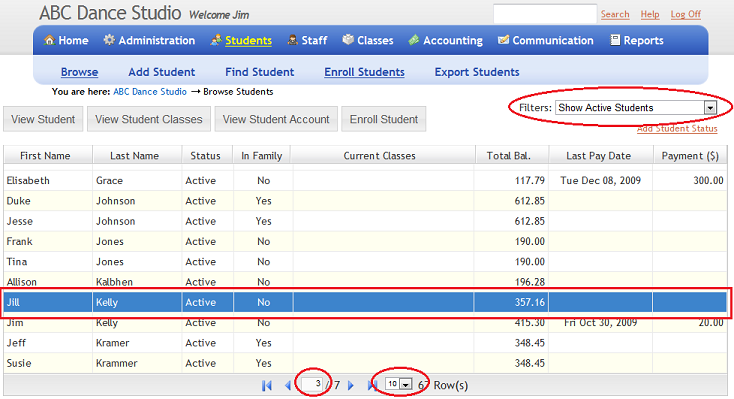Open the rows-per-page dropdown
Screen dimensions: 734x399
(x=406, y=384)
